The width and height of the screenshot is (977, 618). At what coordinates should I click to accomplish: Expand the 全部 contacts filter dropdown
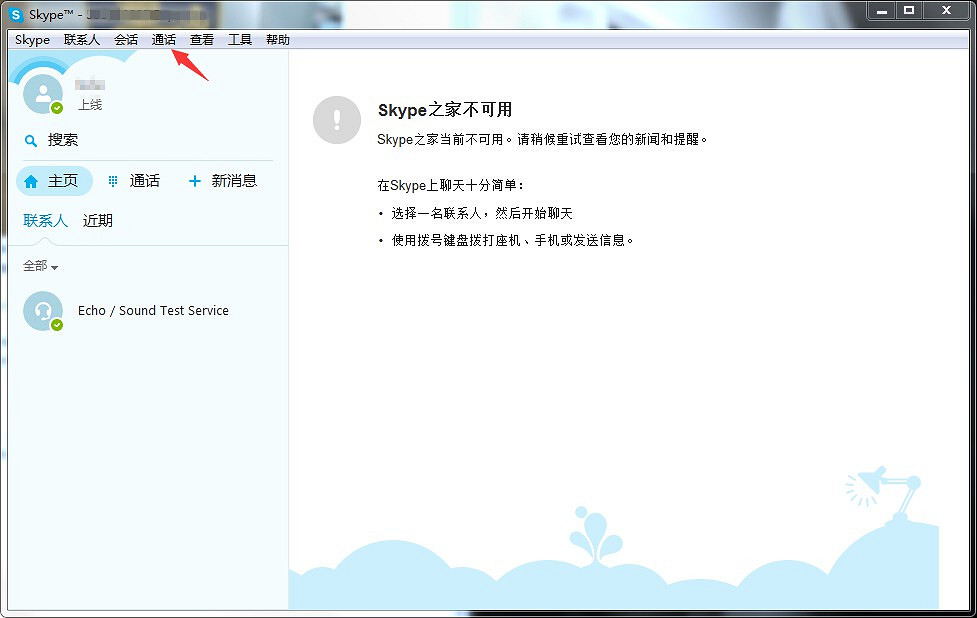[39, 266]
